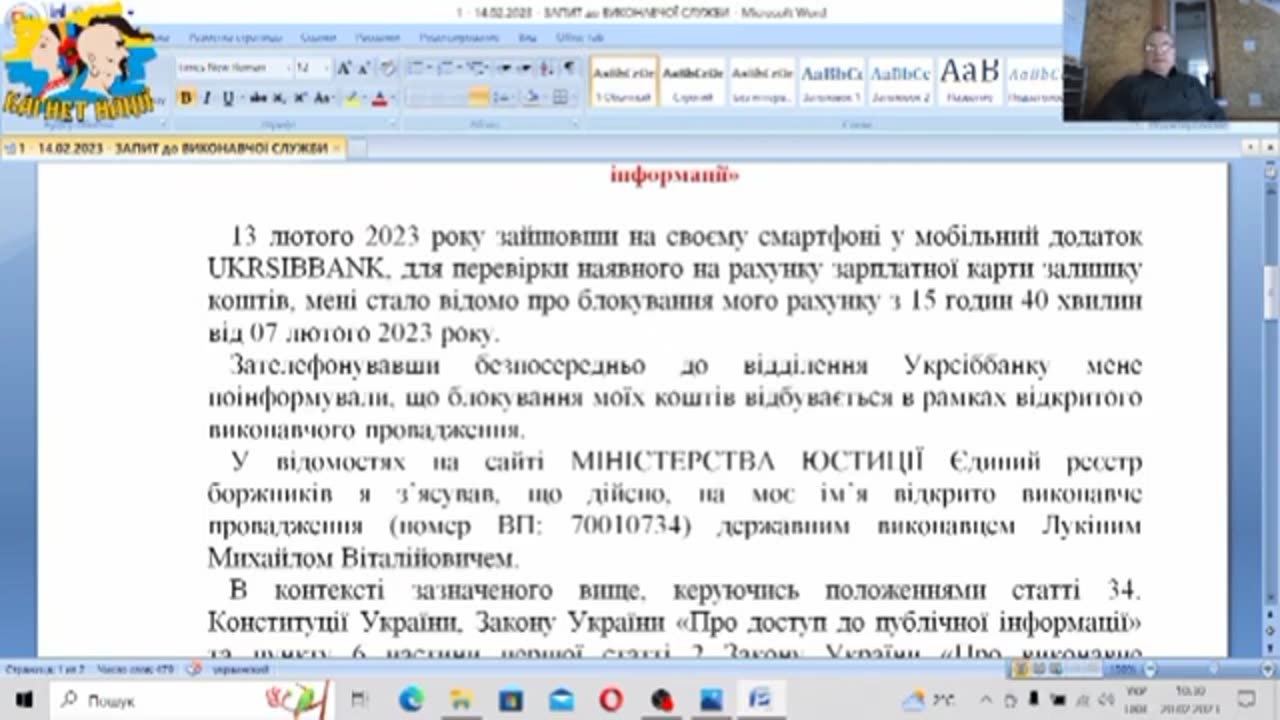Click the Change Case Aa icon
Image resolution: width=1280 pixels, height=720 pixels.
[322, 98]
